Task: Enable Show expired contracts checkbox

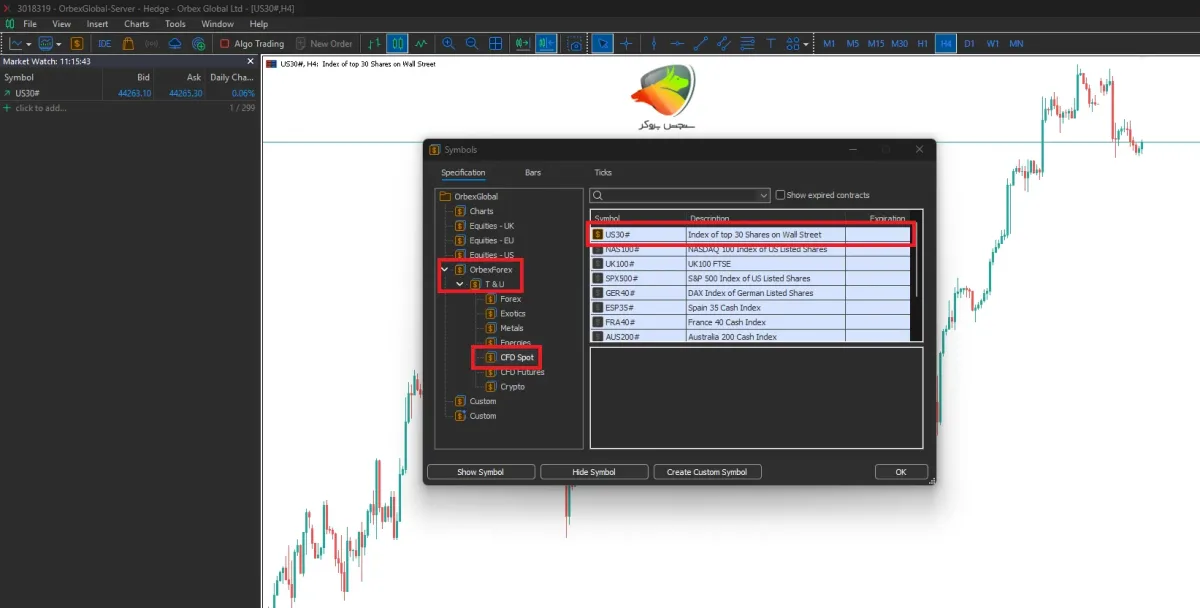Action: pyautogui.click(x=781, y=195)
